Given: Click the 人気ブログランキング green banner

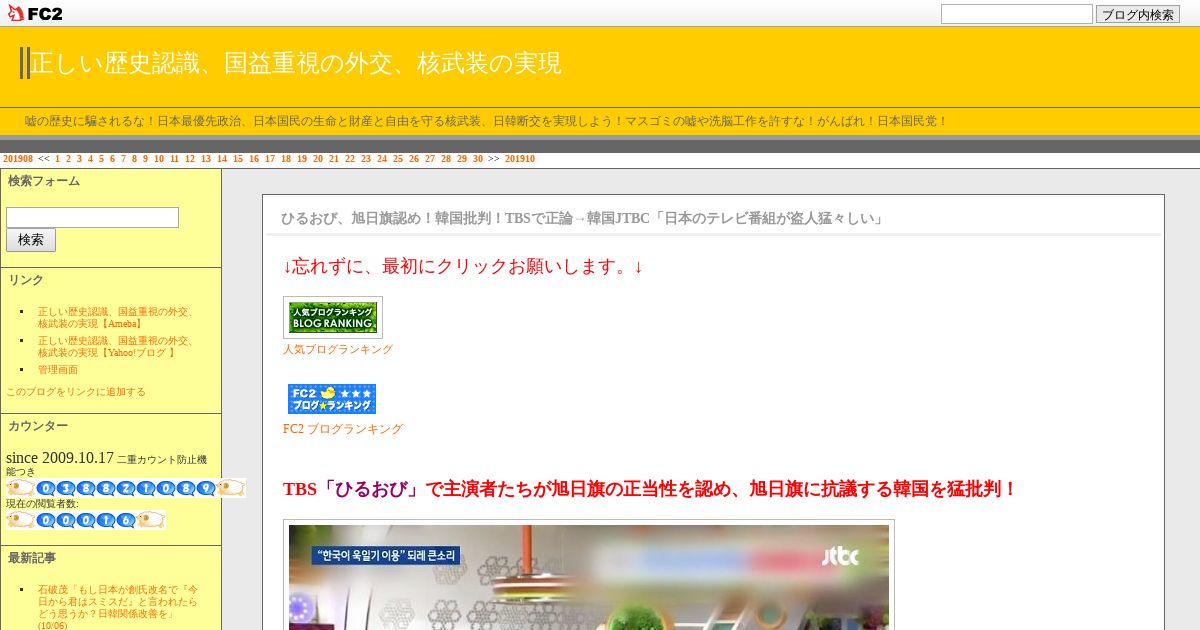Looking at the screenshot, I should pyautogui.click(x=333, y=317).
